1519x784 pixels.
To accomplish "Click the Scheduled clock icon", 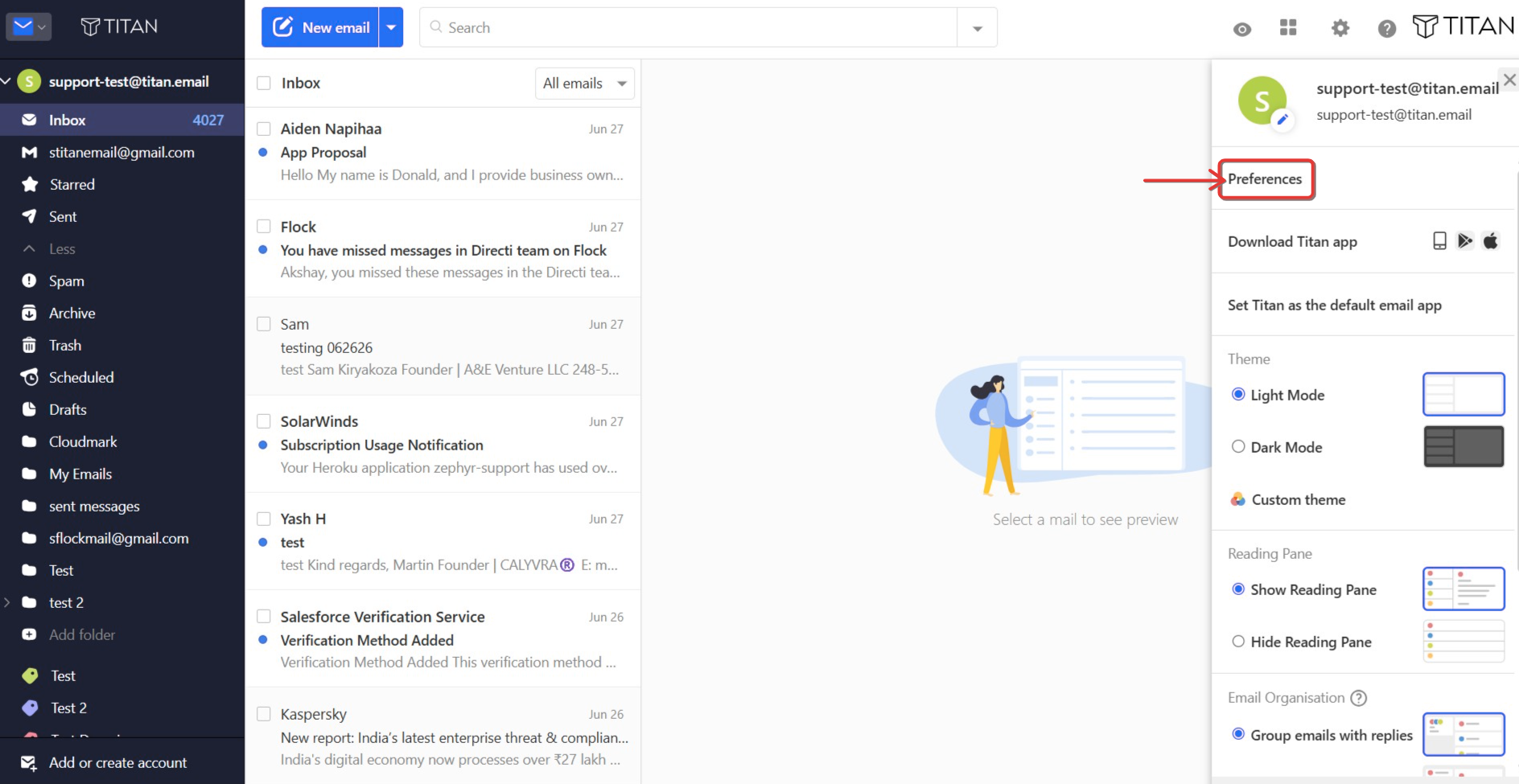I will coord(30,377).
